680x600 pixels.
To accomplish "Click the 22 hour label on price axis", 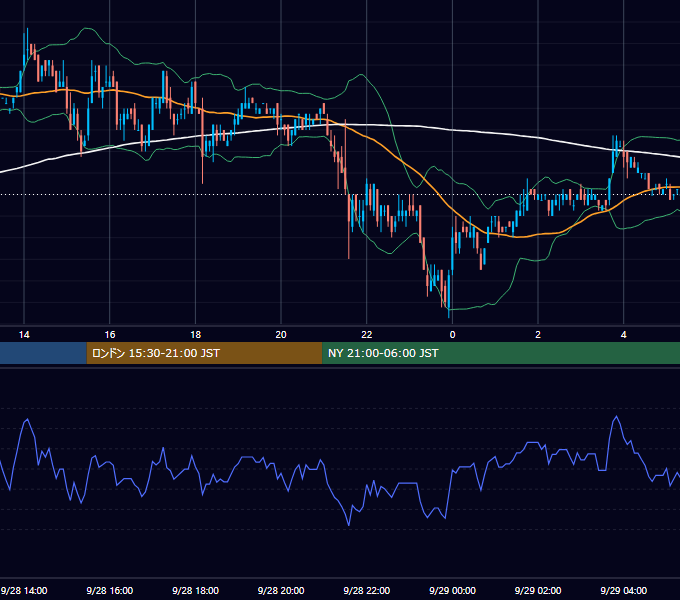I will coord(367,334).
